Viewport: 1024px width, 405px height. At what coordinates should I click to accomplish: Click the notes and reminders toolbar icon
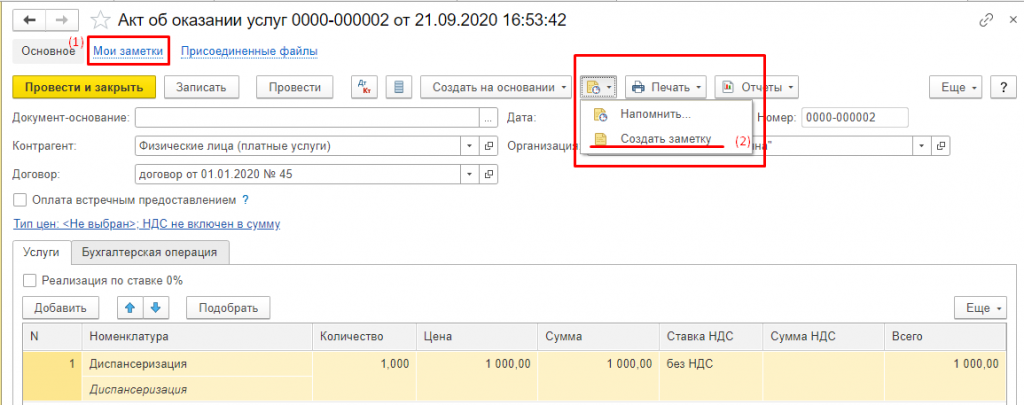599,87
